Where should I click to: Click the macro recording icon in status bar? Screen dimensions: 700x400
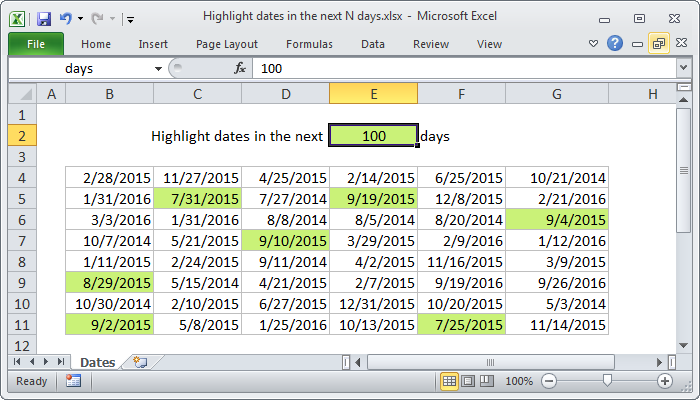tap(73, 381)
